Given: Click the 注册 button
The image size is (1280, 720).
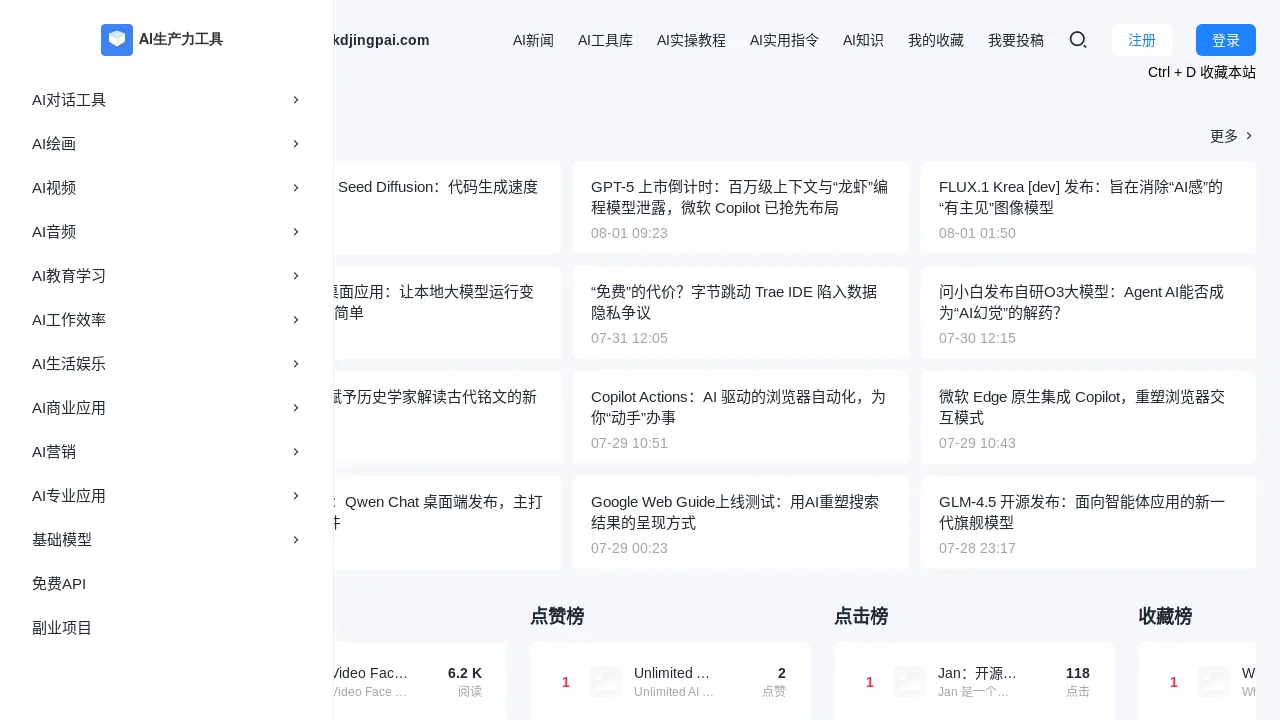Looking at the screenshot, I should click(x=1142, y=40).
